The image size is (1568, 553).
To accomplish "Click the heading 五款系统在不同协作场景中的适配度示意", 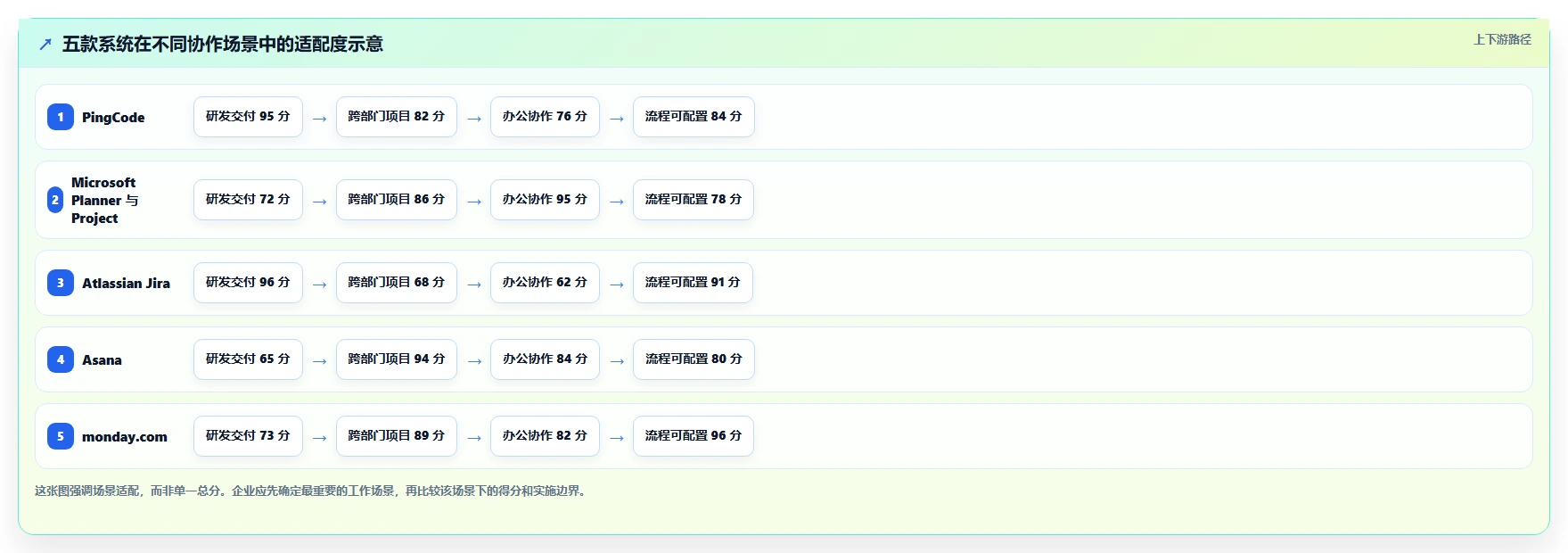I will click(x=223, y=45).
